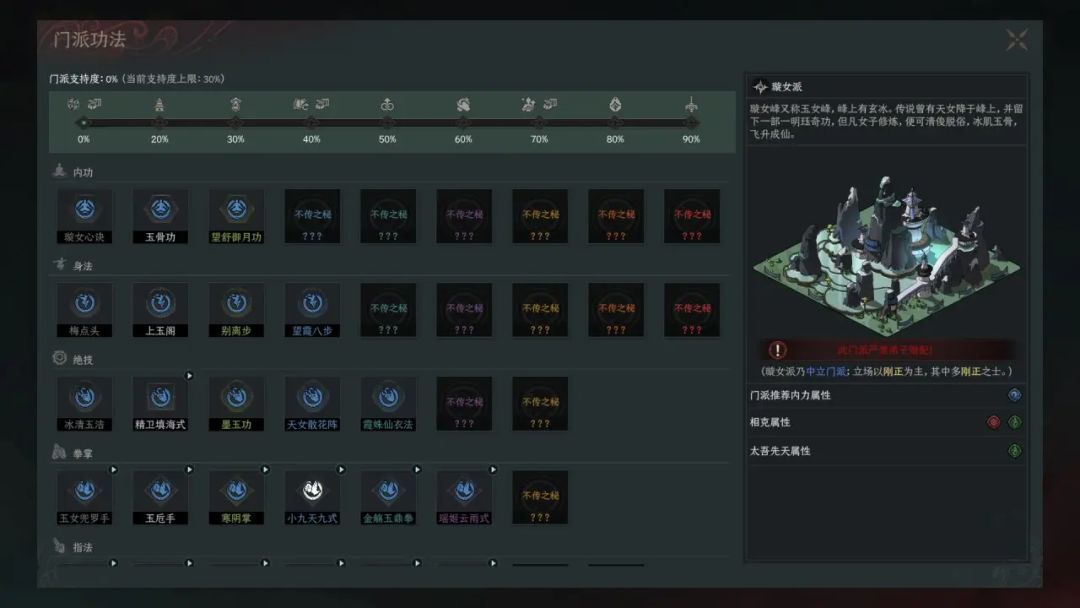Screen dimensions: 1080x608
Task: Expand the arrow on 玉卮手
Action: click(189, 470)
